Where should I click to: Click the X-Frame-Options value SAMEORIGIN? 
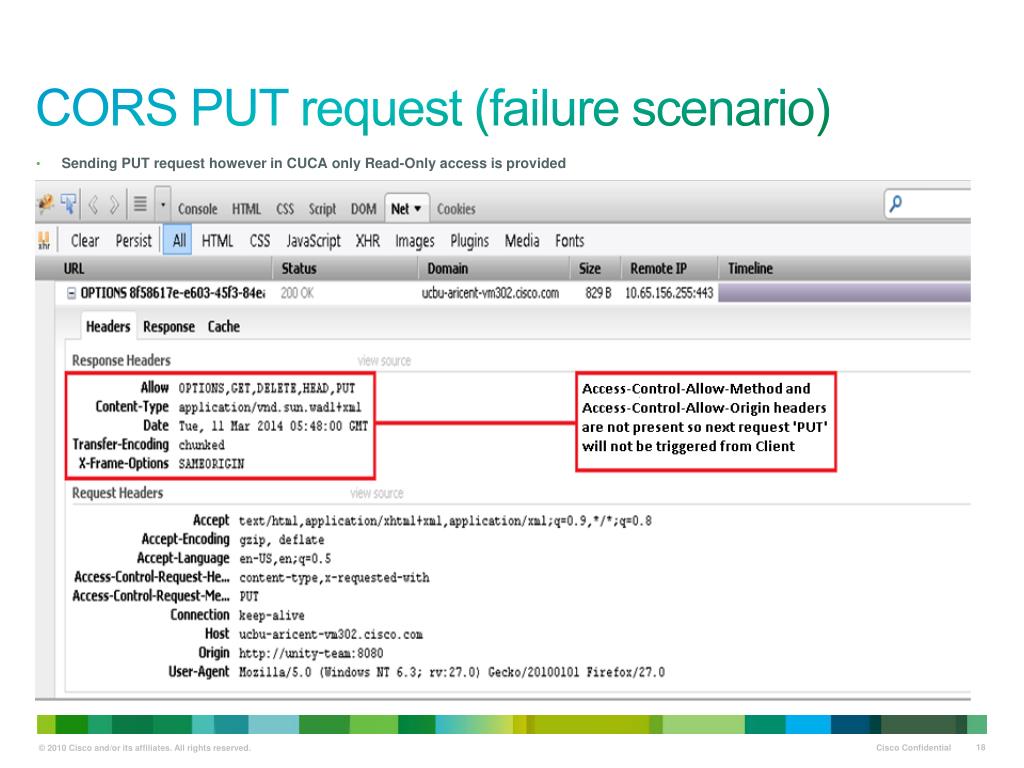point(211,464)
